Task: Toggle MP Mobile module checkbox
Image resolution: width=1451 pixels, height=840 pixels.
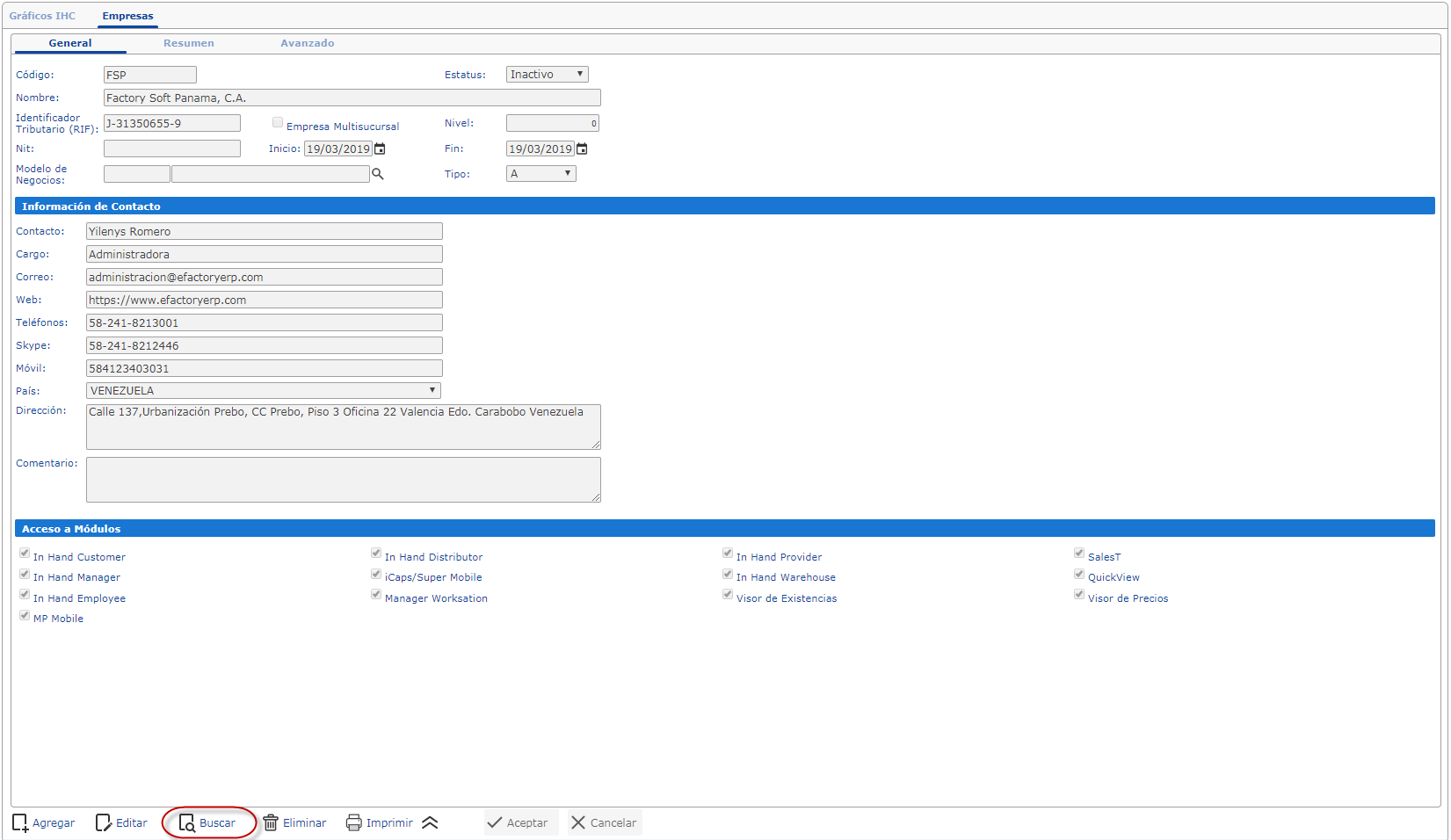Action: coord(25,616)
